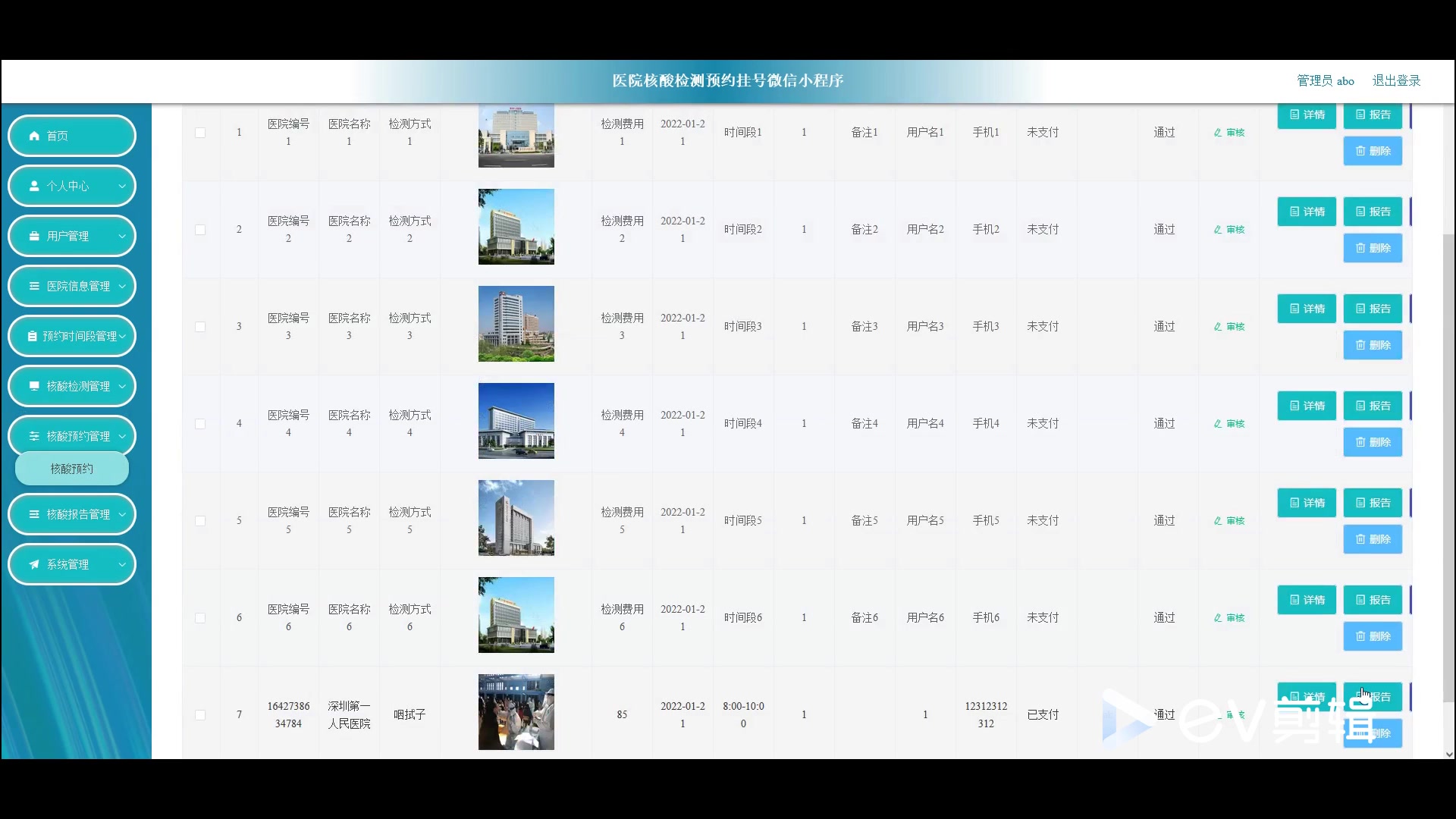
Task: Check the row 7 checkbox
Action: pyautogui.click(x=200, y=715)
